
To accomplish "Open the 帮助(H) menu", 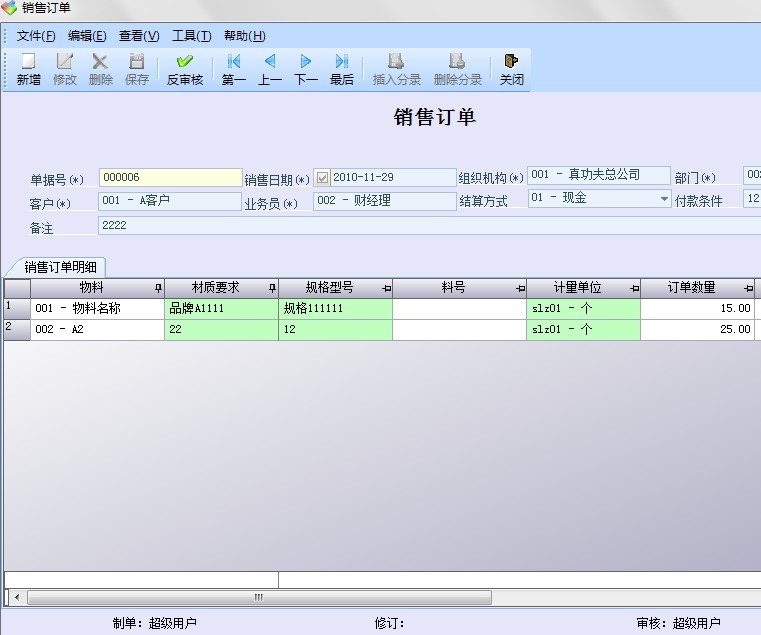I will 244,36.
